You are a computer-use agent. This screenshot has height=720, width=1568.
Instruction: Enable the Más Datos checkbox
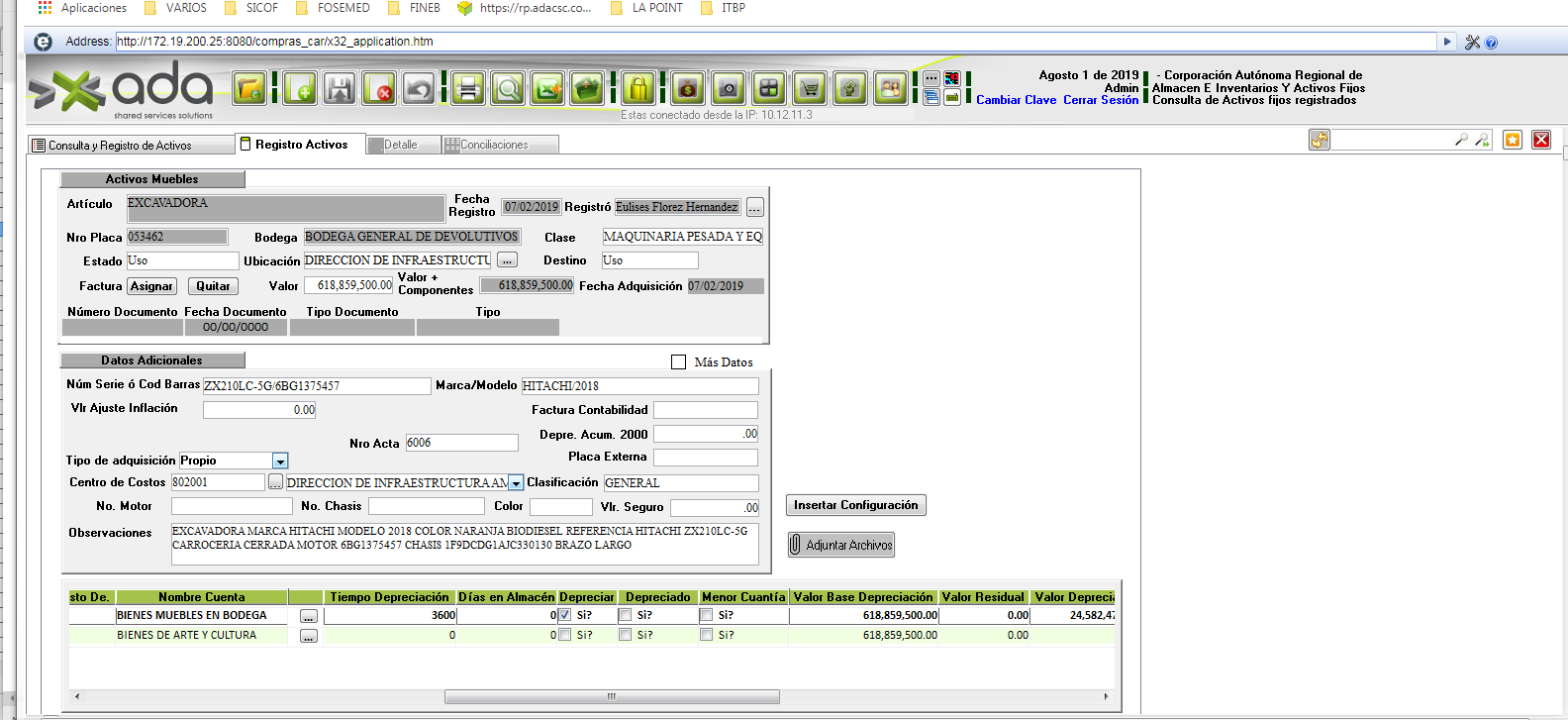click(x=679, y=362)
